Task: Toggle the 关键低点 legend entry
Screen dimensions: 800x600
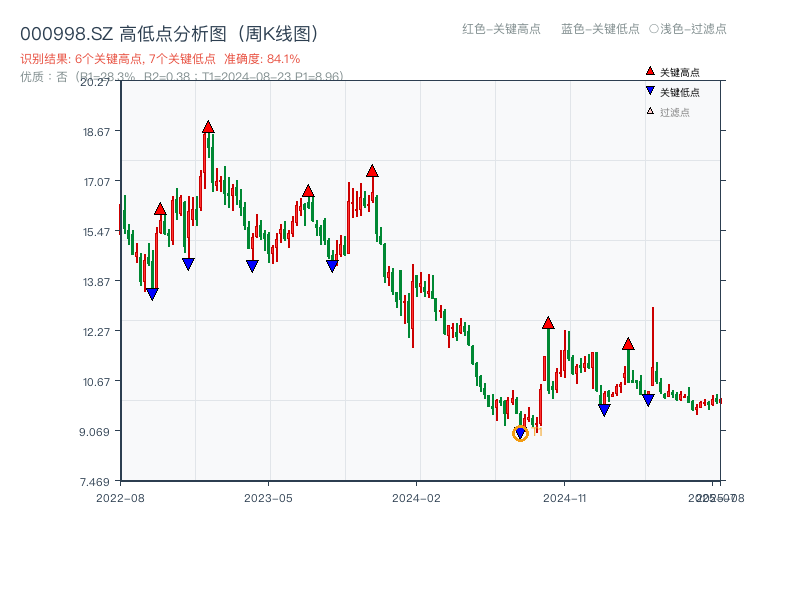Action: (673, 92)
